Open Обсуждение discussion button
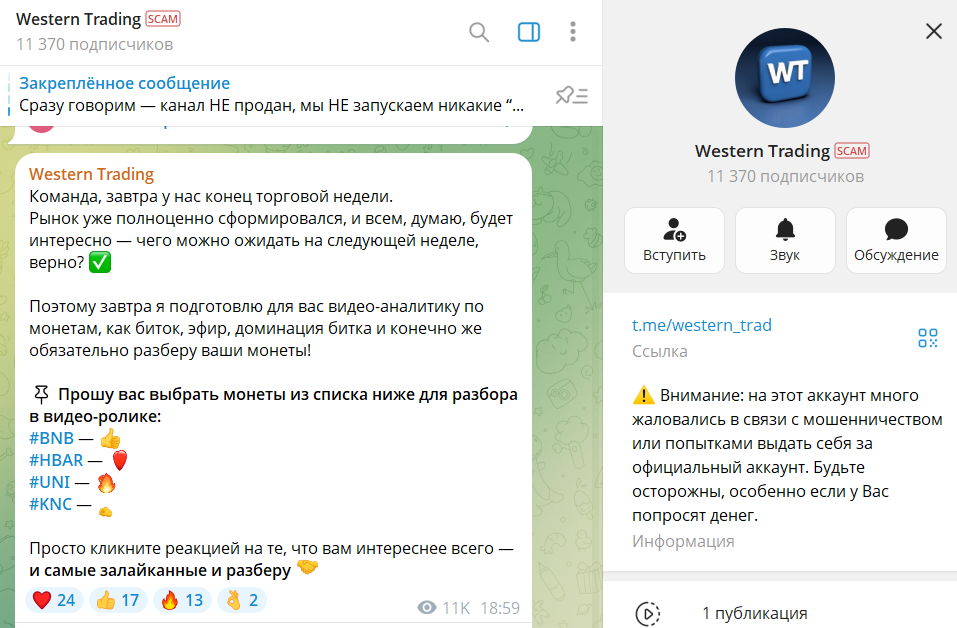The image size is (957, 628). 896,240
